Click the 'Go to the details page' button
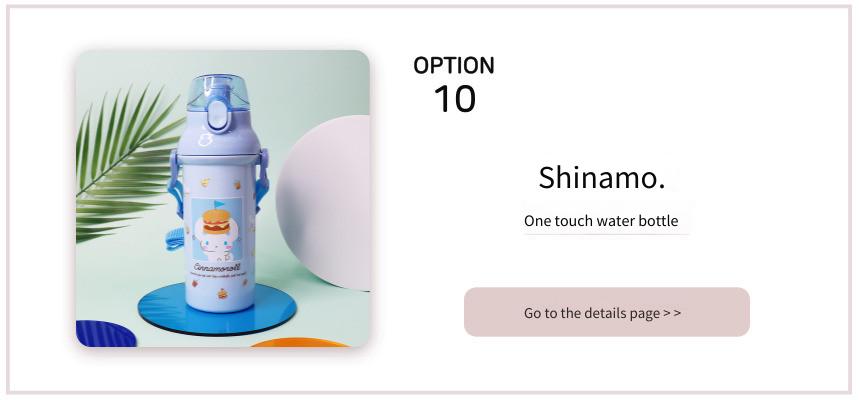The height and width of the screenshot is (400, 860). pos(607,312)
